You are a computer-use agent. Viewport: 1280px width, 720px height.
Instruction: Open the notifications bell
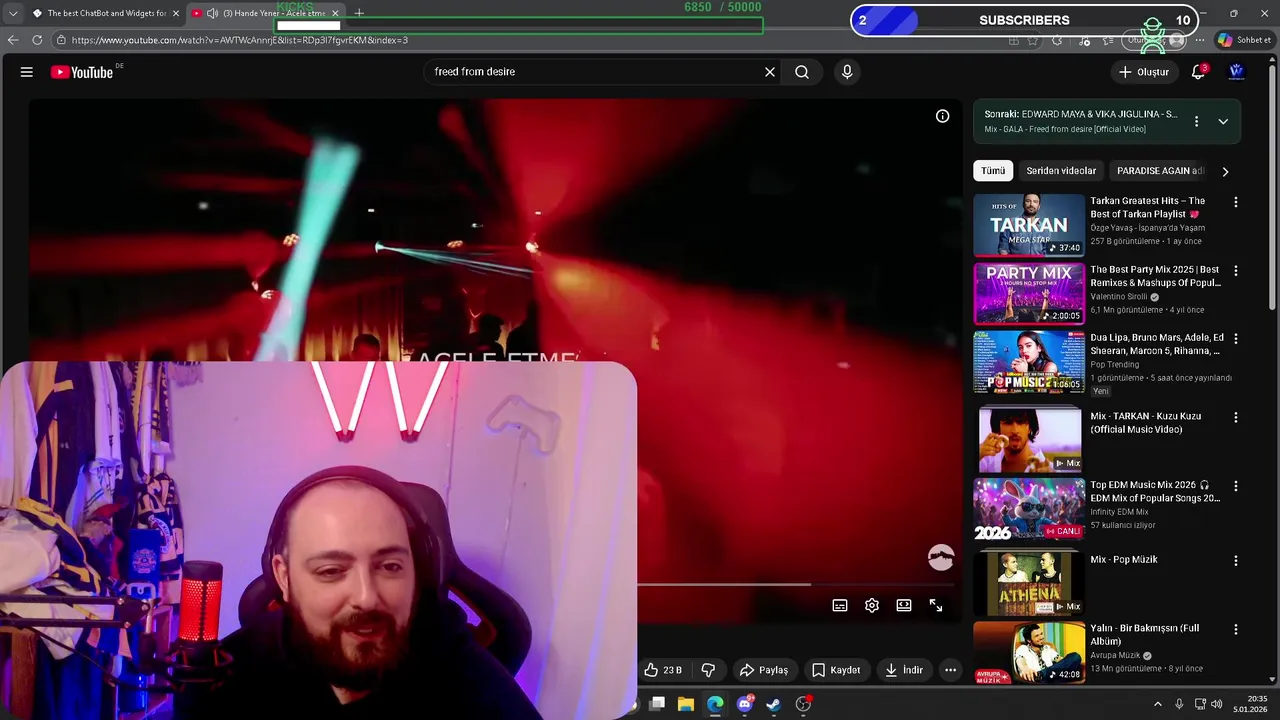coord(1198,72)
